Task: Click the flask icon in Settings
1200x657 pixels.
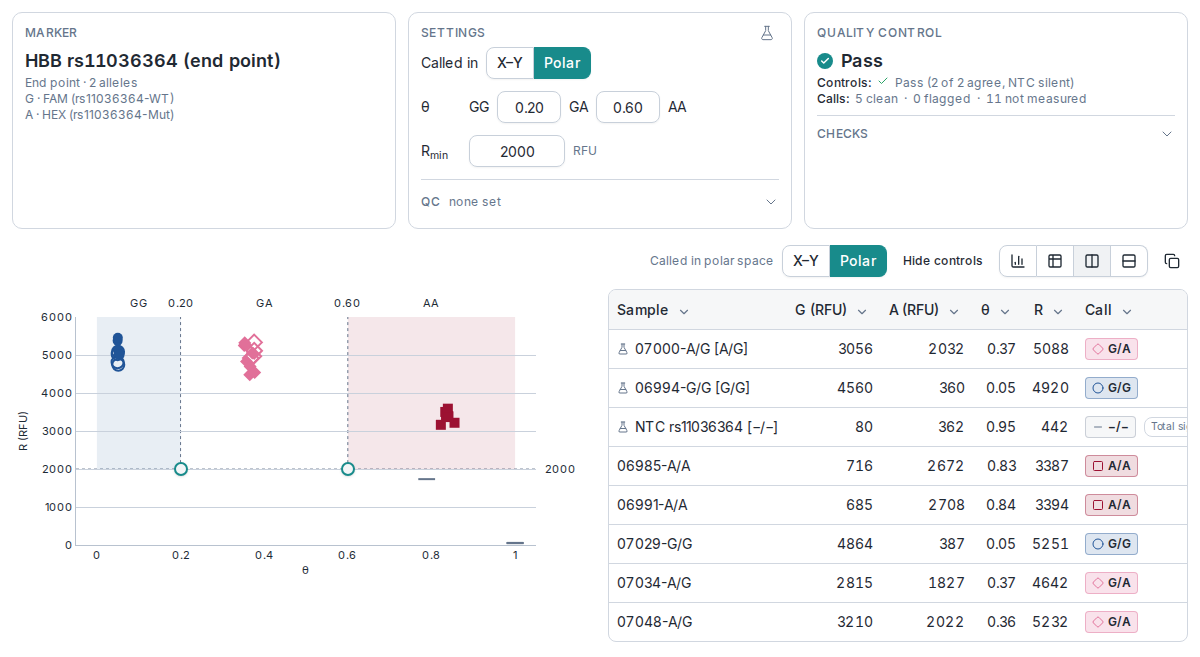Action: point(767,33)
